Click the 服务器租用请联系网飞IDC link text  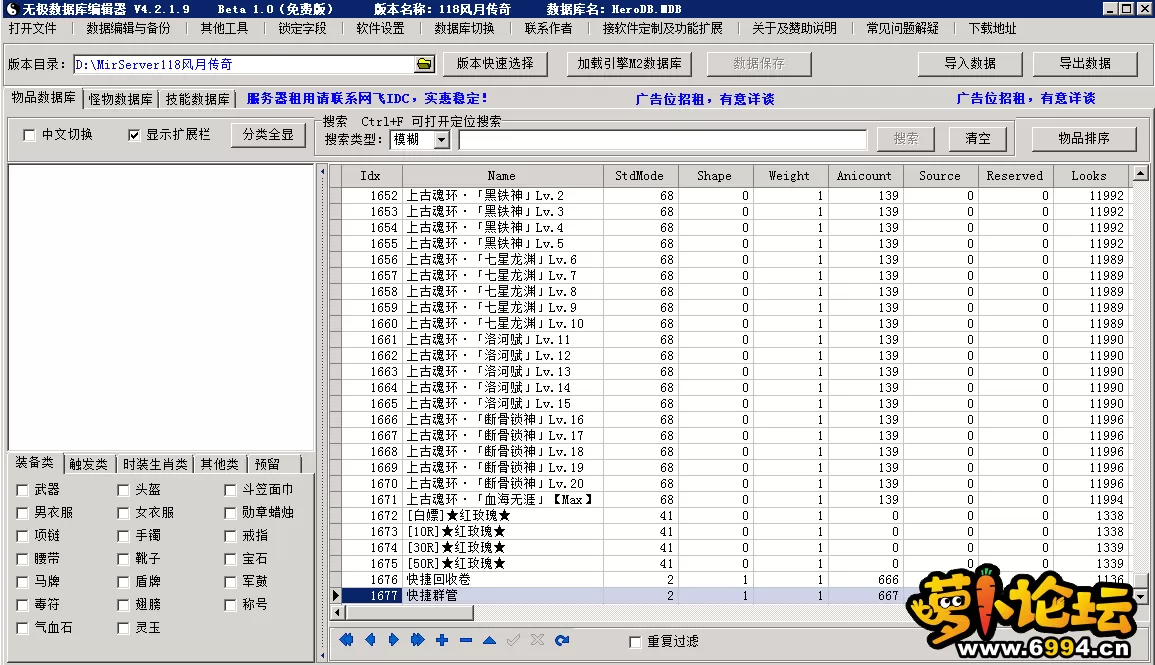coord(367,99)
